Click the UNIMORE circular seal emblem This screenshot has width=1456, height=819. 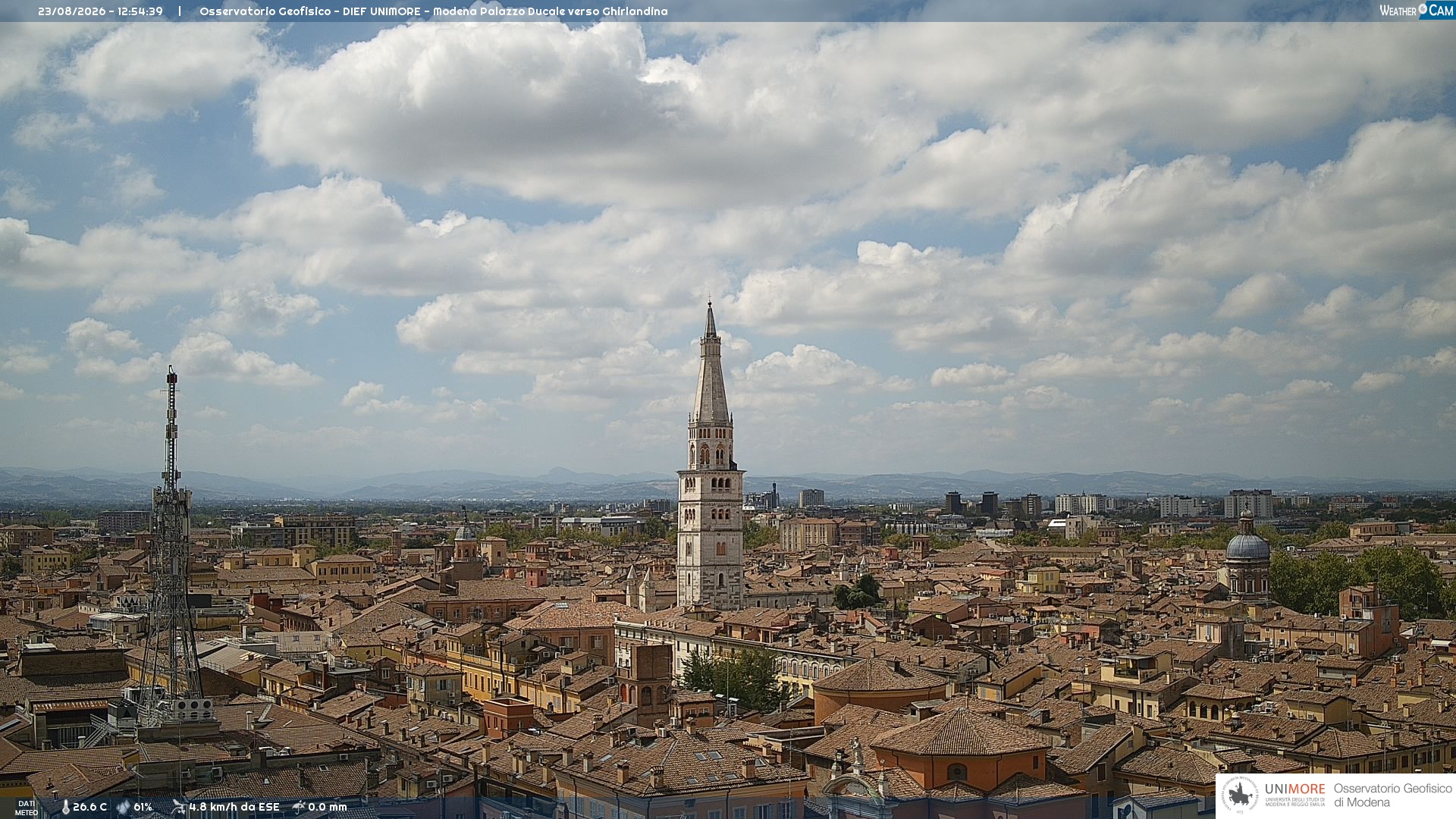1241,795
